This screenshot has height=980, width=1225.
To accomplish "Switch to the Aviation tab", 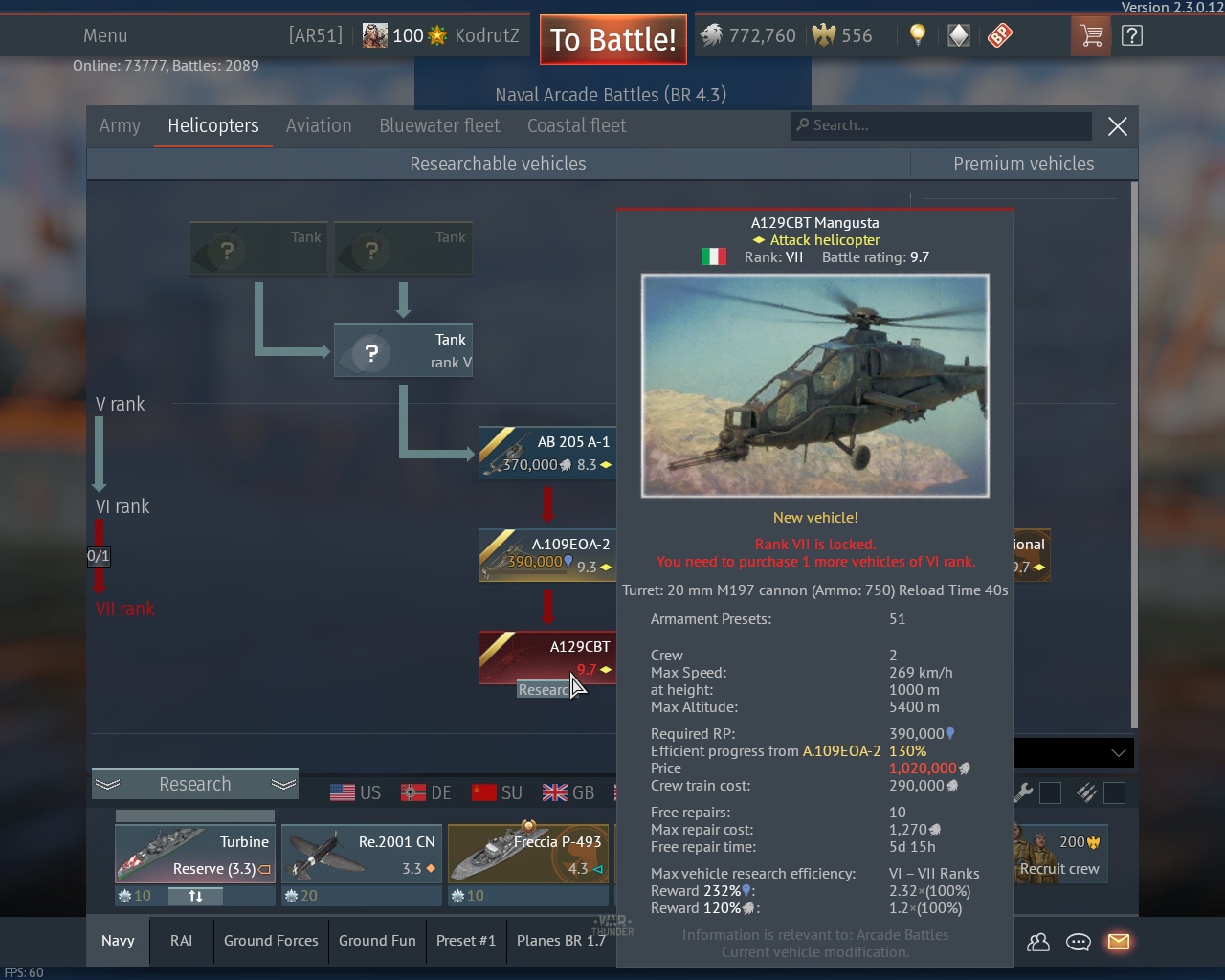I will (319, 125).
